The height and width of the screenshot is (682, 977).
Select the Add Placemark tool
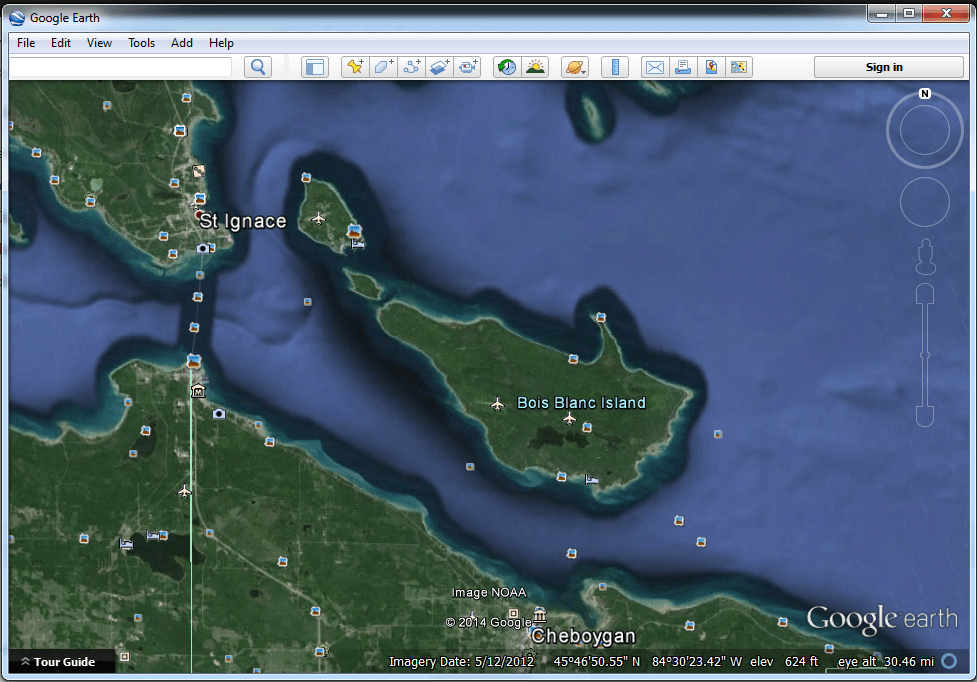[355, 67]
